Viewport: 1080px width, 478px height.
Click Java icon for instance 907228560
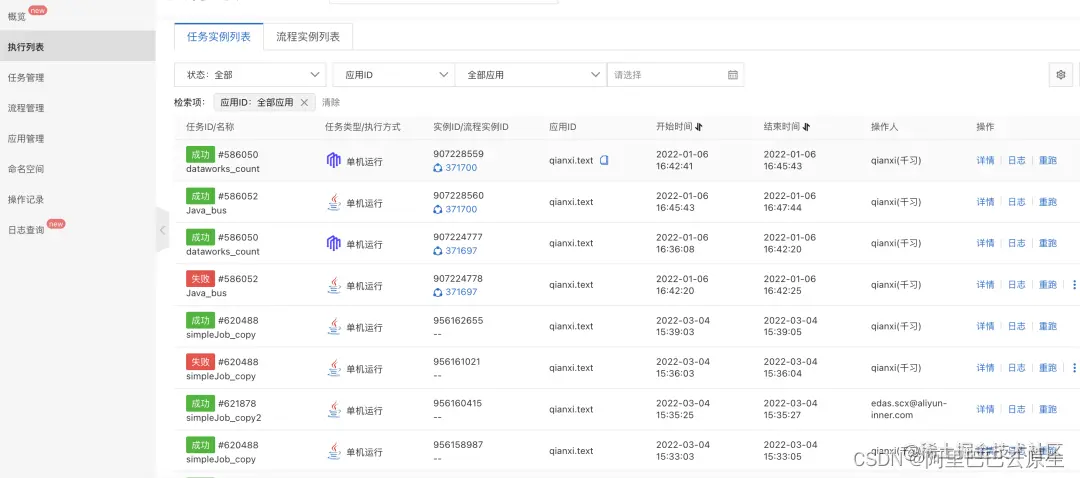coord(334,202)
